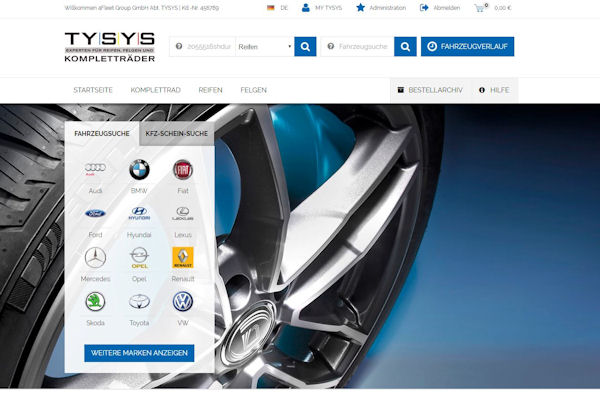Image resolution: width=600 pixels, height=410 pixels.
Task: Click the Lexus label text
Action: (183, 235)
